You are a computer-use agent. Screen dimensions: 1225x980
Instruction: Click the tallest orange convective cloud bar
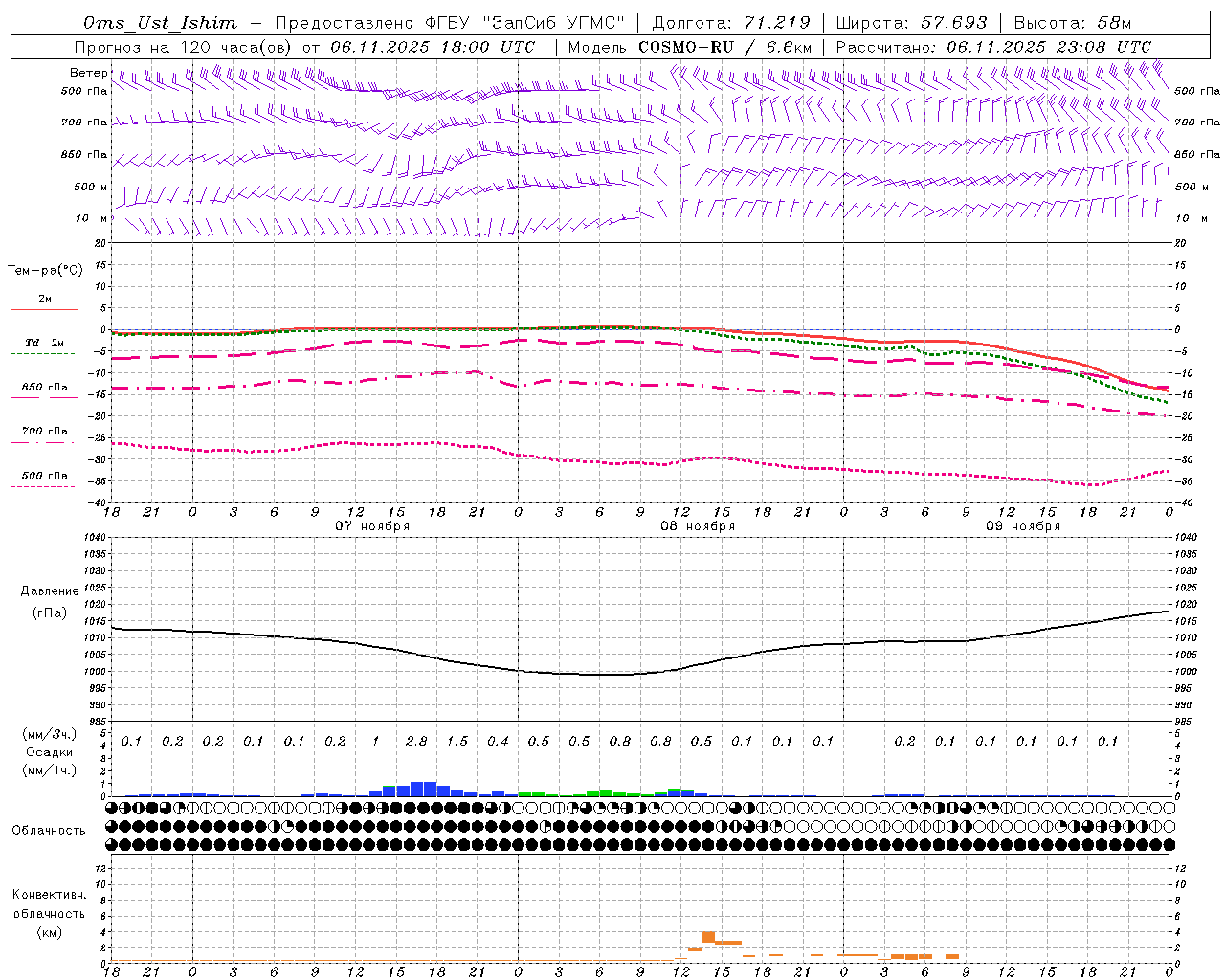pyautogui.click(x=708, y=937)
